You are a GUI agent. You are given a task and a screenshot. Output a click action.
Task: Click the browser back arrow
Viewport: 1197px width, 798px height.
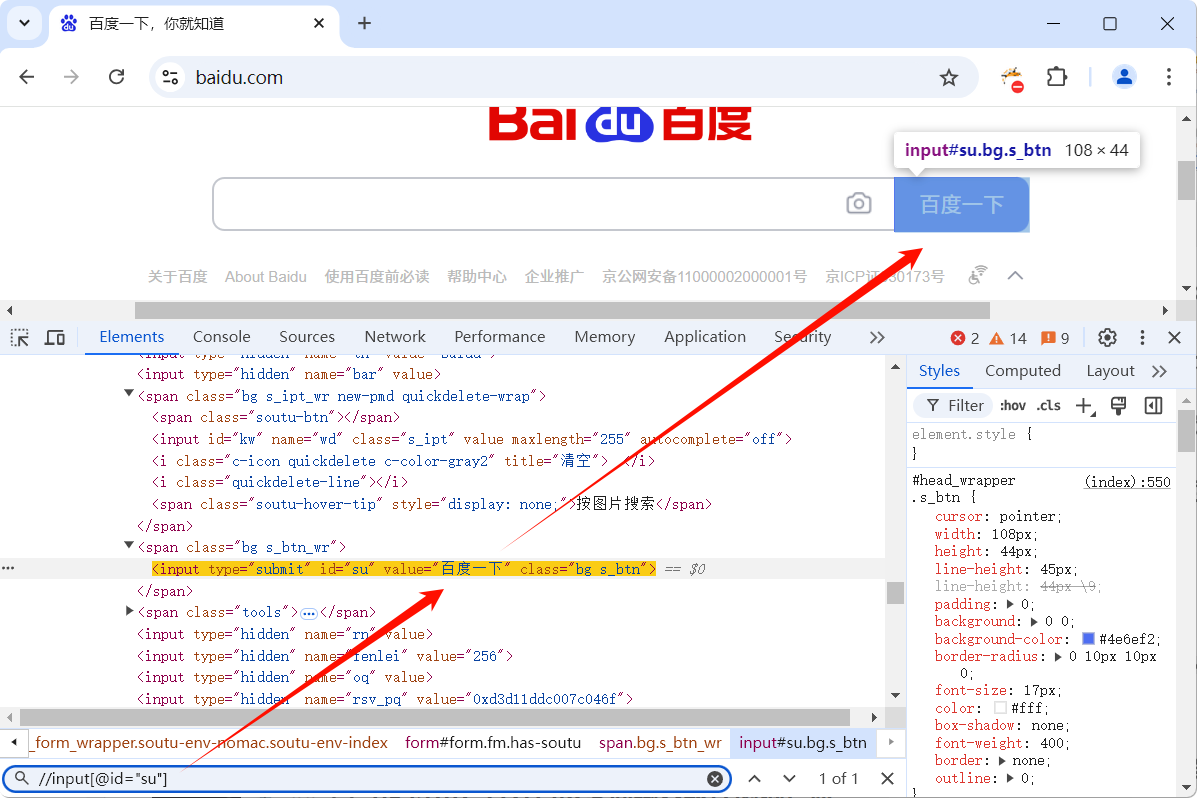27,77
